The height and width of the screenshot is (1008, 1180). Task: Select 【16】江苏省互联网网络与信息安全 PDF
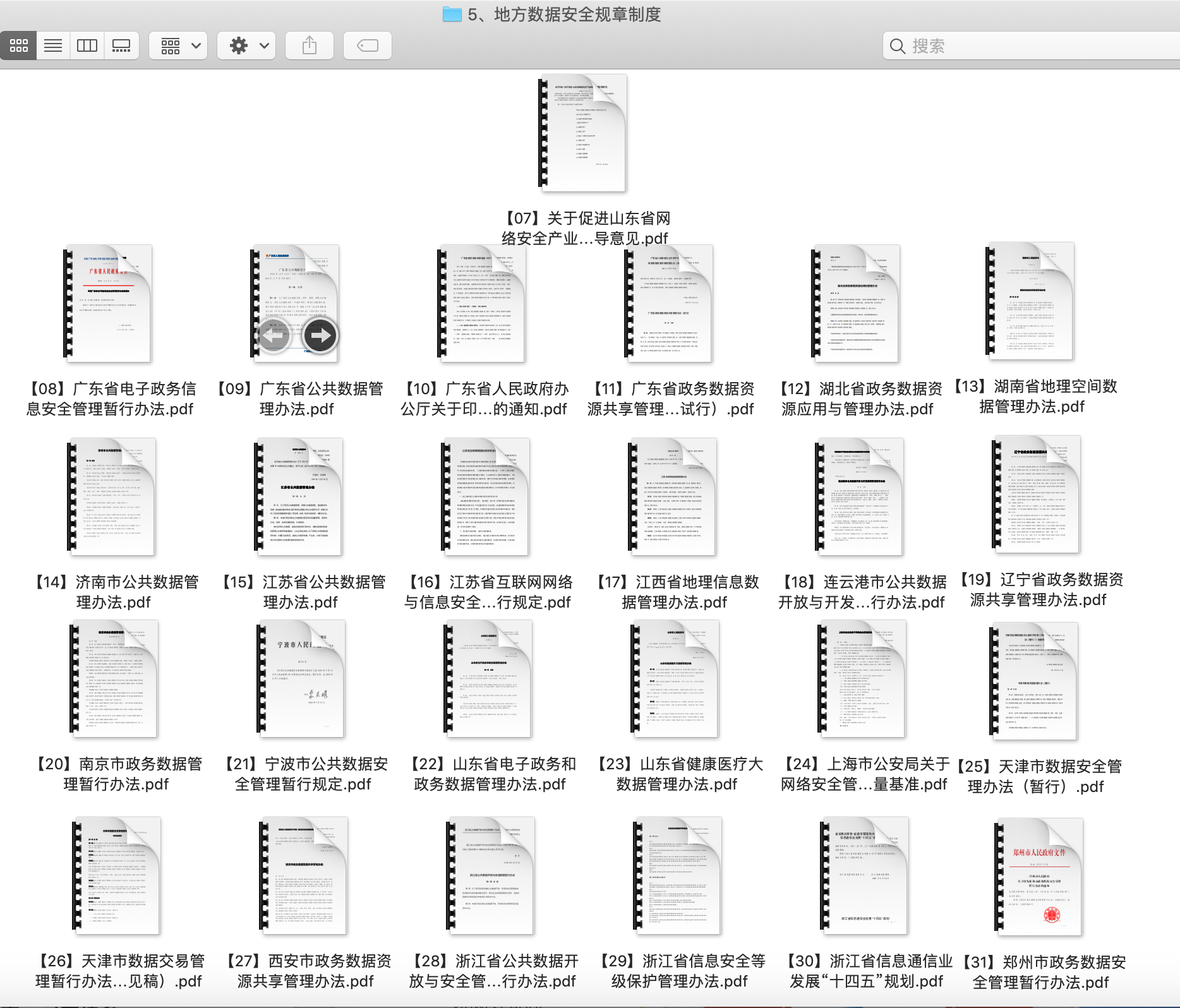tap(486, 497)
